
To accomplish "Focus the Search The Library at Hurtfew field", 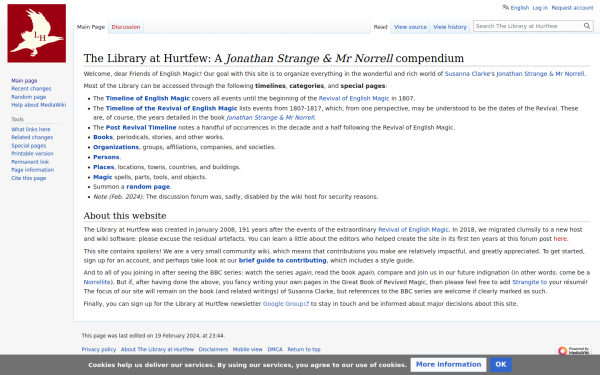I will tap(528, 26).
